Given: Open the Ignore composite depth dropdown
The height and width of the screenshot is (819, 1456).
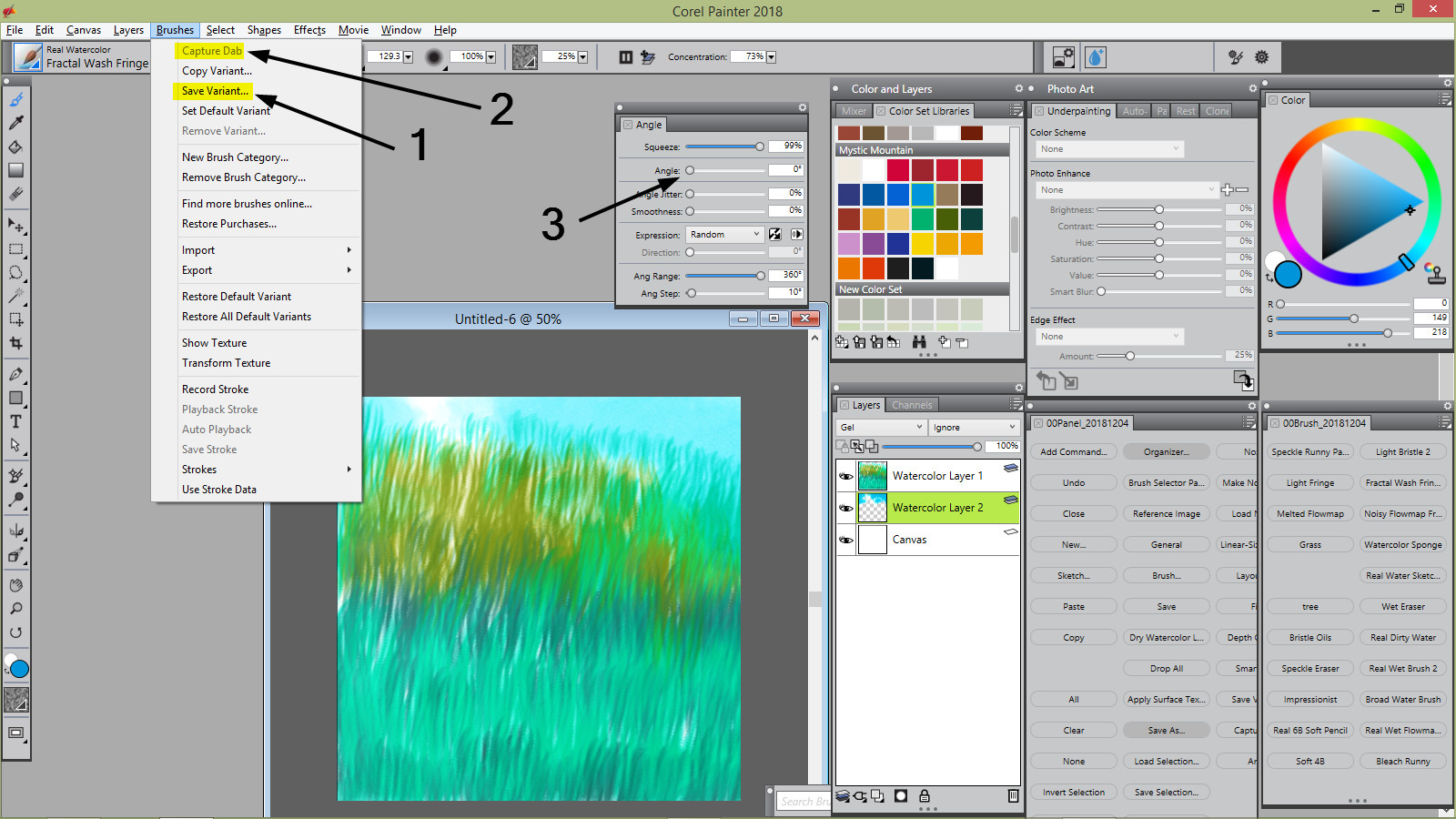Looking at the screenshot, I should [x=974, y=427].
